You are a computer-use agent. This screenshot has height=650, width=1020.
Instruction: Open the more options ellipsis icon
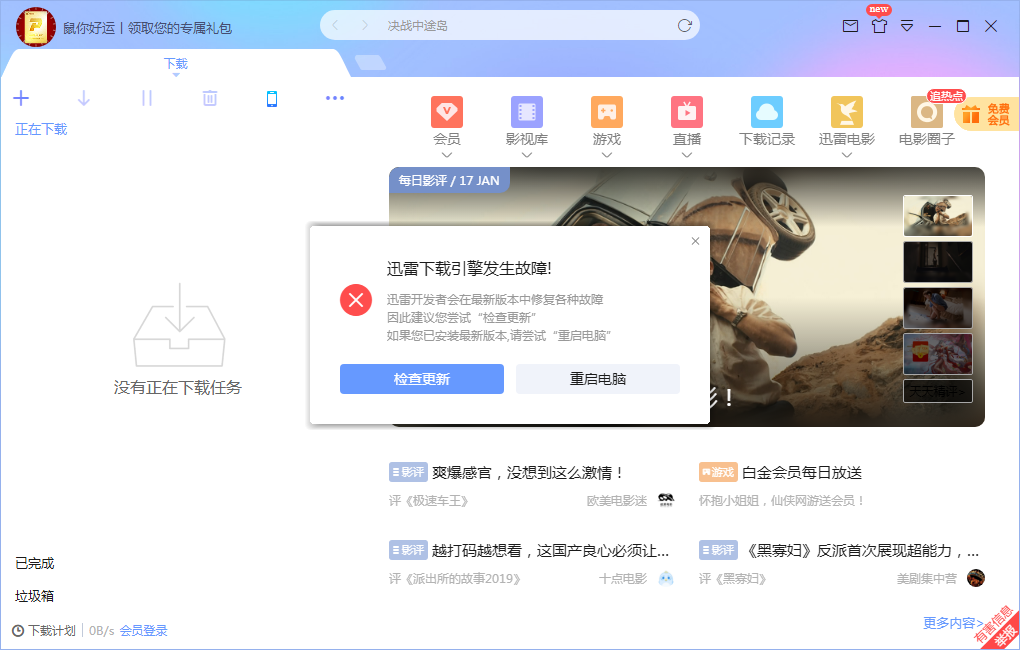[x=335, y=98]
